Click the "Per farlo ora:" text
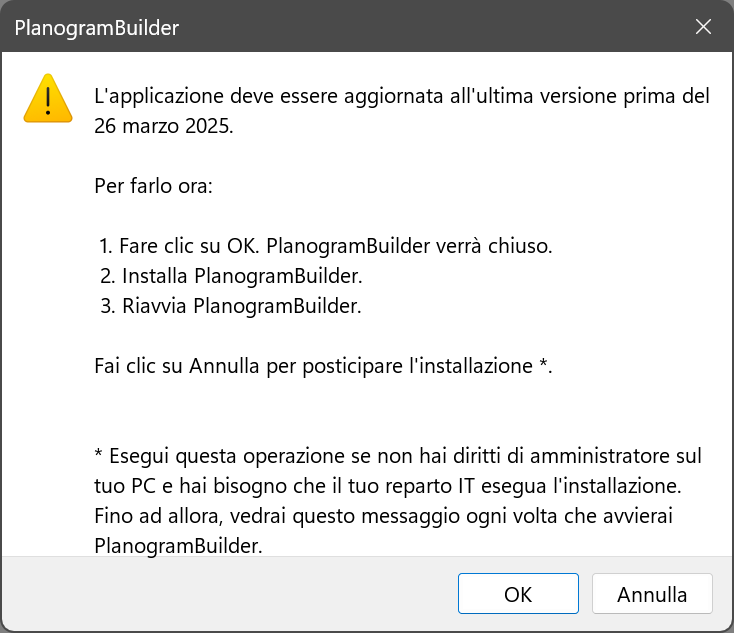 tap(153, 187)
